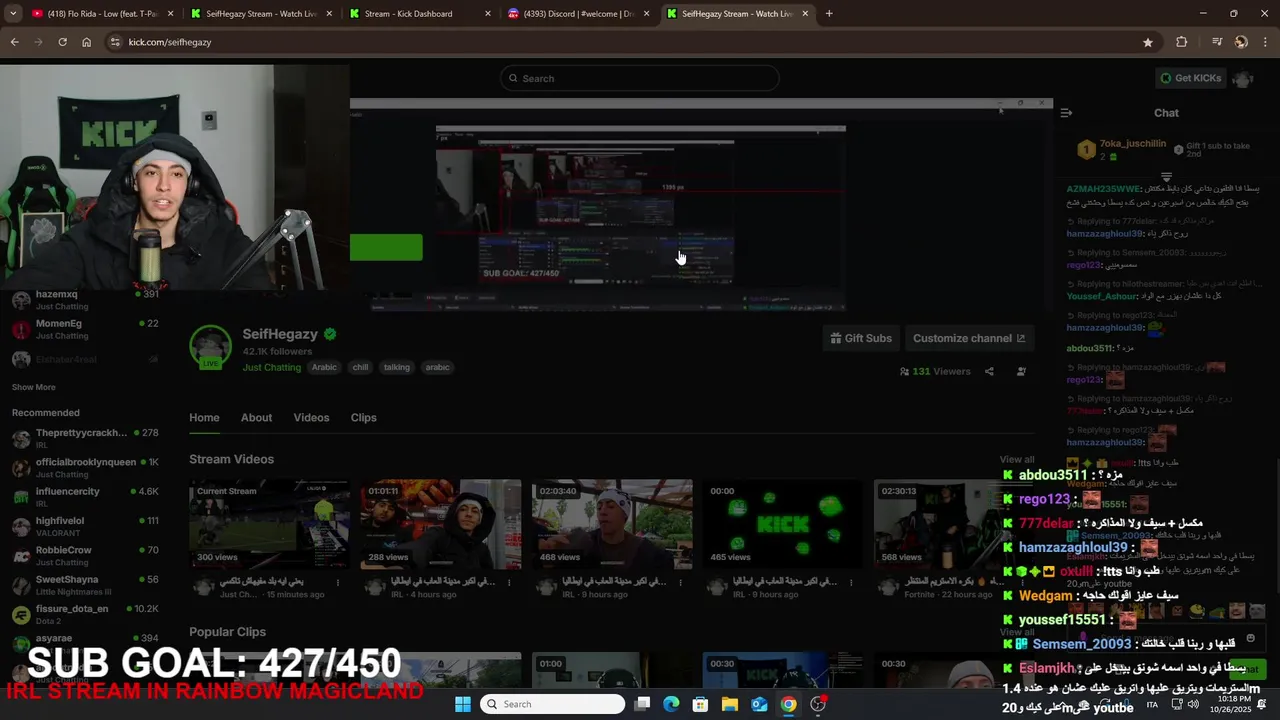Open the channel Home tab
The height and width of the screenshot is (720, 1280).
tap(204, 418)
